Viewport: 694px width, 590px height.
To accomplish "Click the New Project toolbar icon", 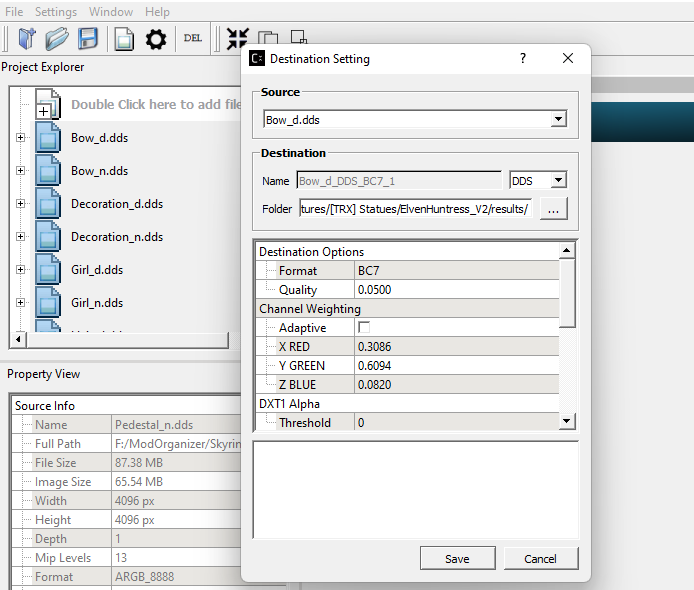I will [x=27, y=39].
